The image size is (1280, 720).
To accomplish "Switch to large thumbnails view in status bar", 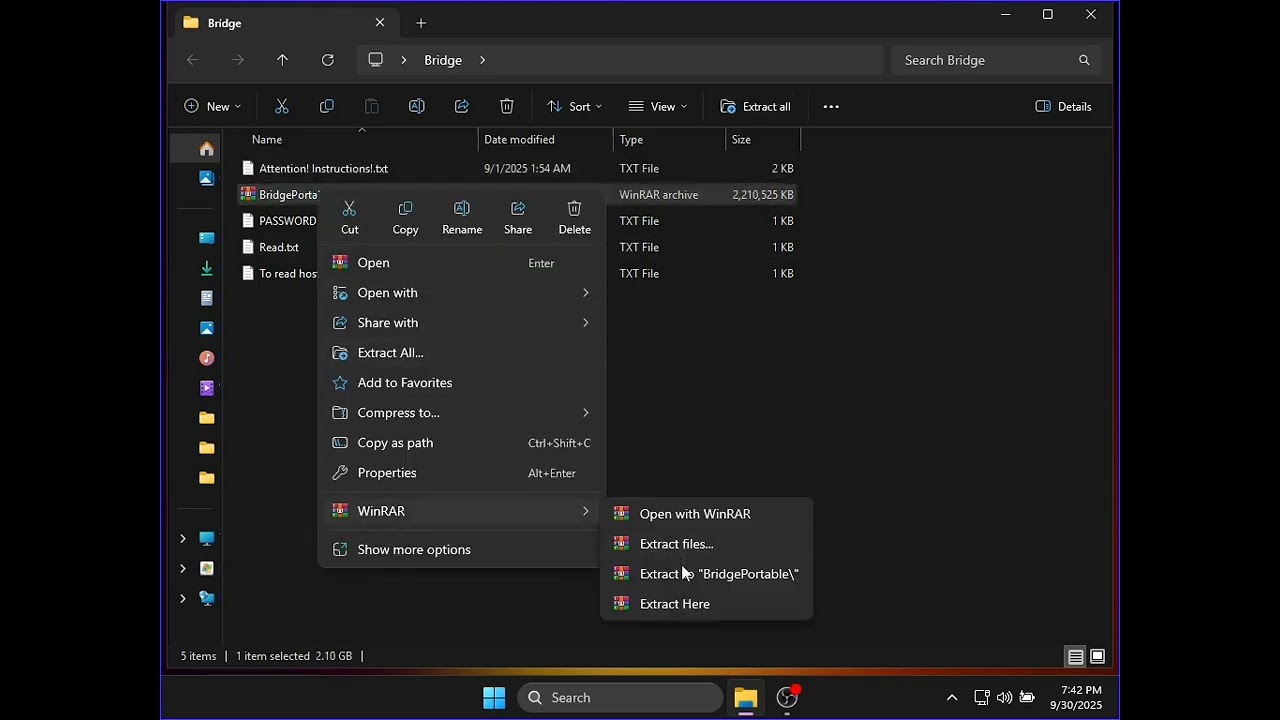I will [1098, 657].
